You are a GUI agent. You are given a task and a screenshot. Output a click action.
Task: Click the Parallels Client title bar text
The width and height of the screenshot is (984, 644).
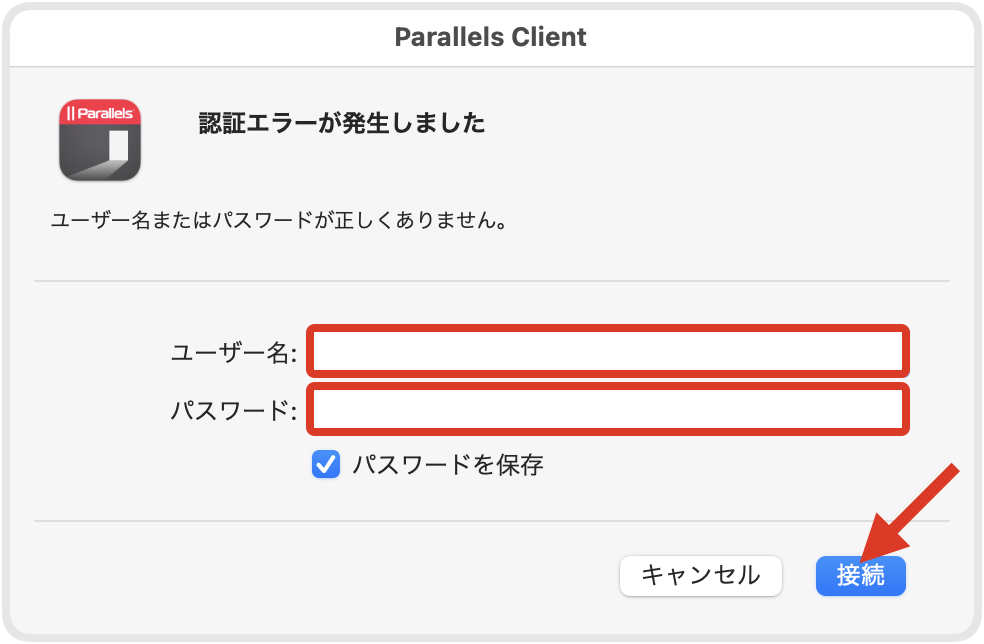pos(491,37)
